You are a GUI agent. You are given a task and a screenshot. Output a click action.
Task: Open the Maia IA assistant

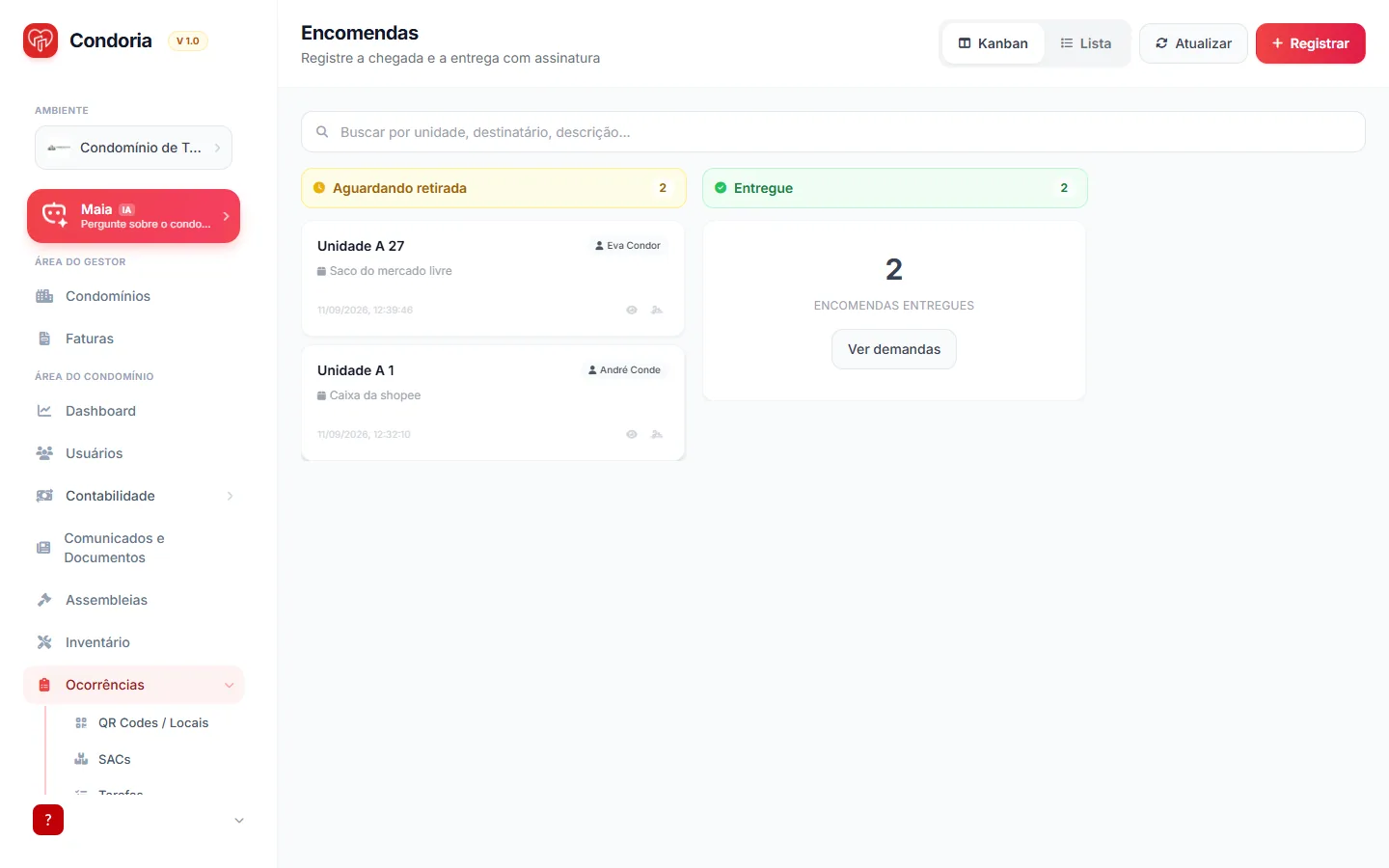click(x=133, y=216)
